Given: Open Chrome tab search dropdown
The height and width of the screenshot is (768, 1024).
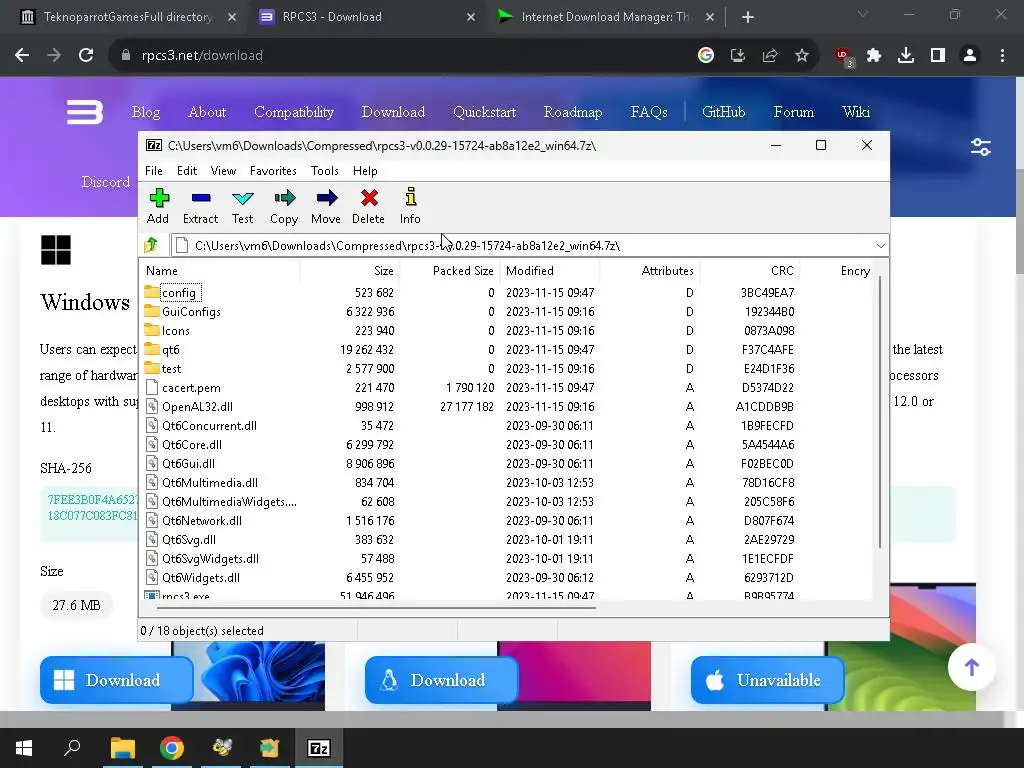Looking at the screenshot, I should coord(863,14).
